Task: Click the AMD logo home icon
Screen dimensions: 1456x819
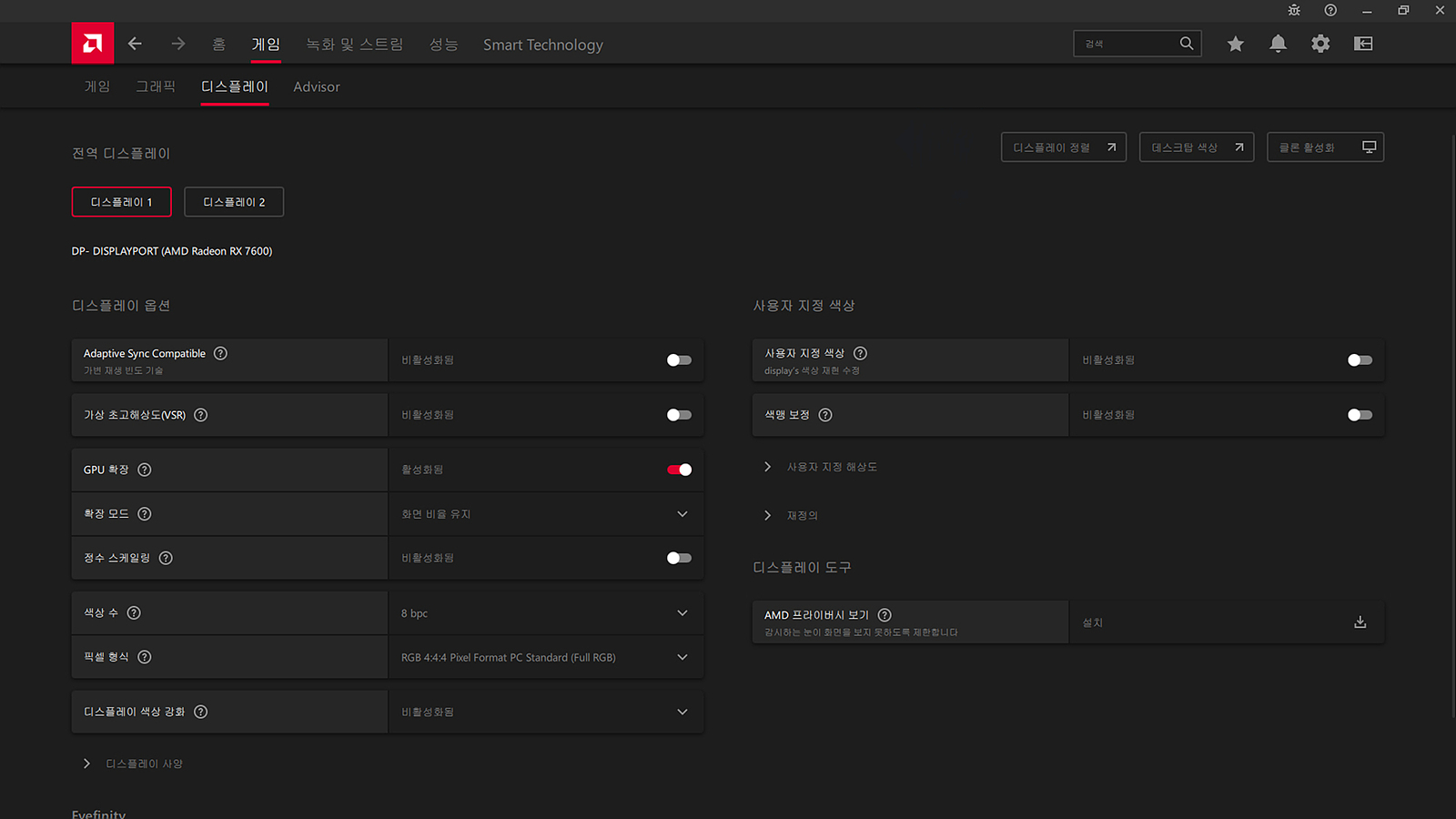Action: (x=93, y=43)
